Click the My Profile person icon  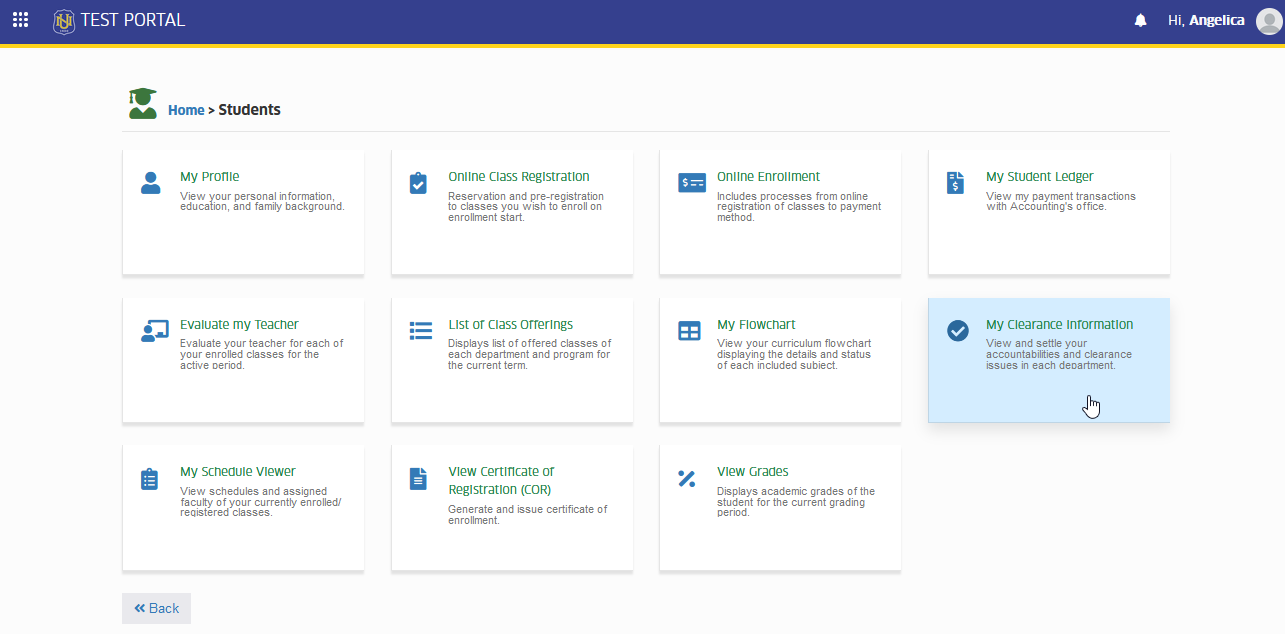pos(151,183)
